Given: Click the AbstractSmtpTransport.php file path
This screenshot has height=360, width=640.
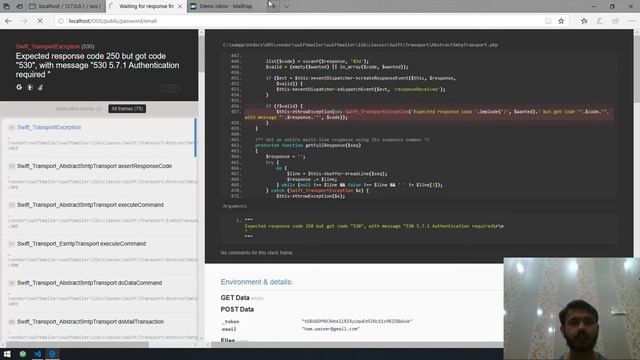Looking at the screenshot, I should 360,45.
